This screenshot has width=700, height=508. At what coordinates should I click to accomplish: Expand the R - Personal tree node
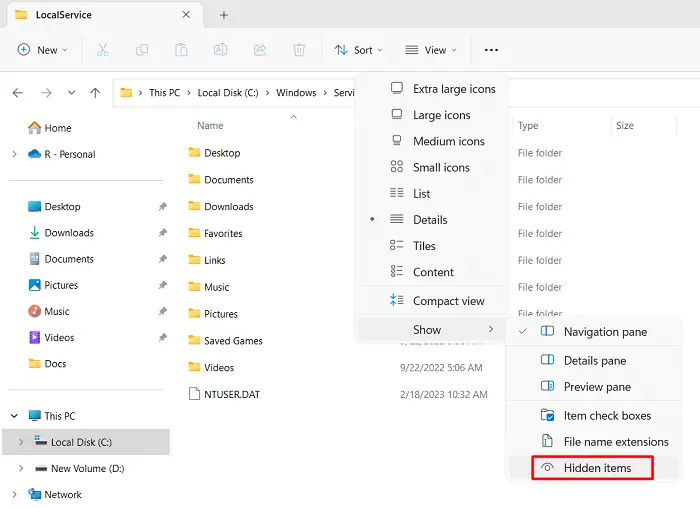click(x=15, y=154)
